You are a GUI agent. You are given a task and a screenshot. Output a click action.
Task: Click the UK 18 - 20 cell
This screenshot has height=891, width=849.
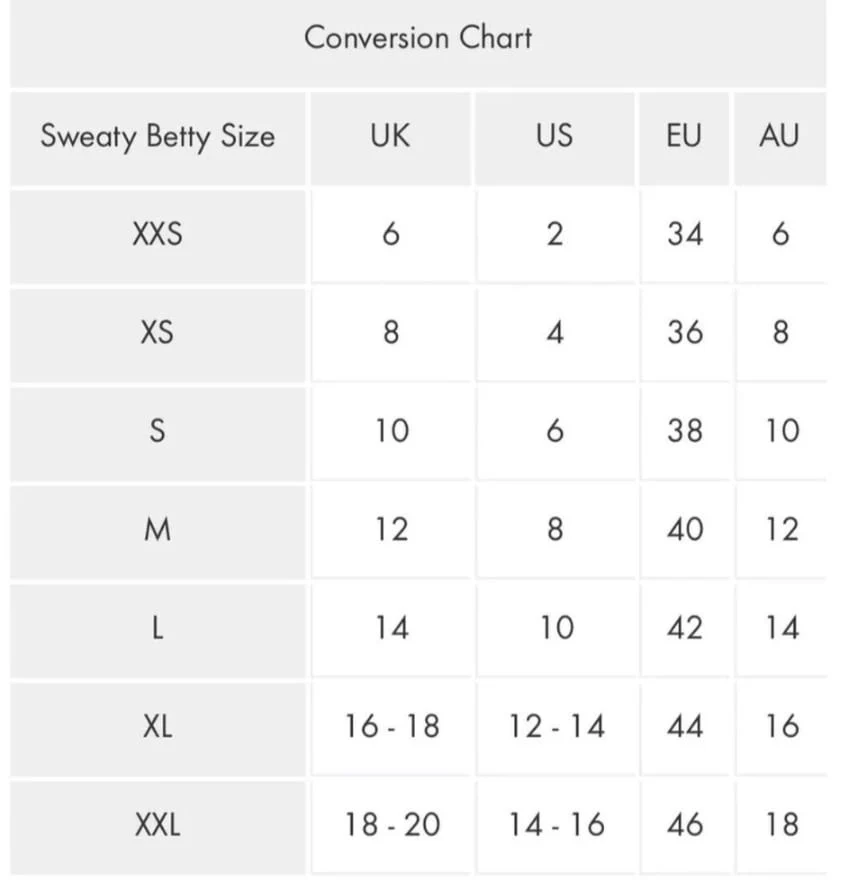392,825
